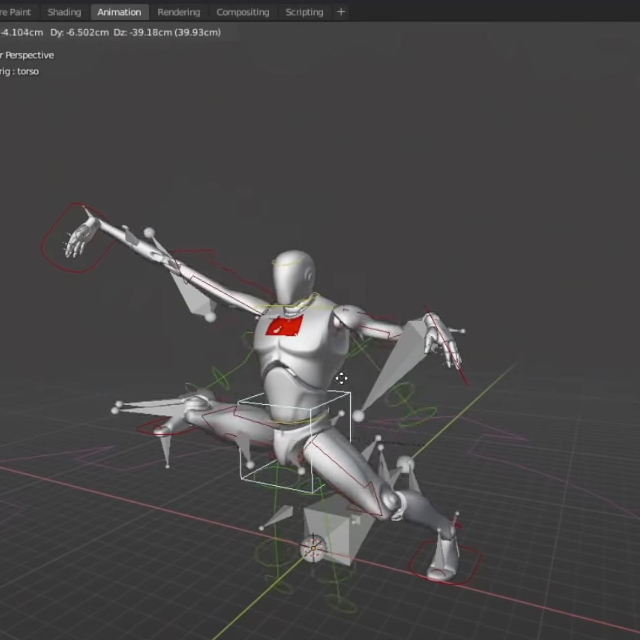This screenshot has width=640, height=640.
Task: Select the red chest control bone
Action: point(286,326)
